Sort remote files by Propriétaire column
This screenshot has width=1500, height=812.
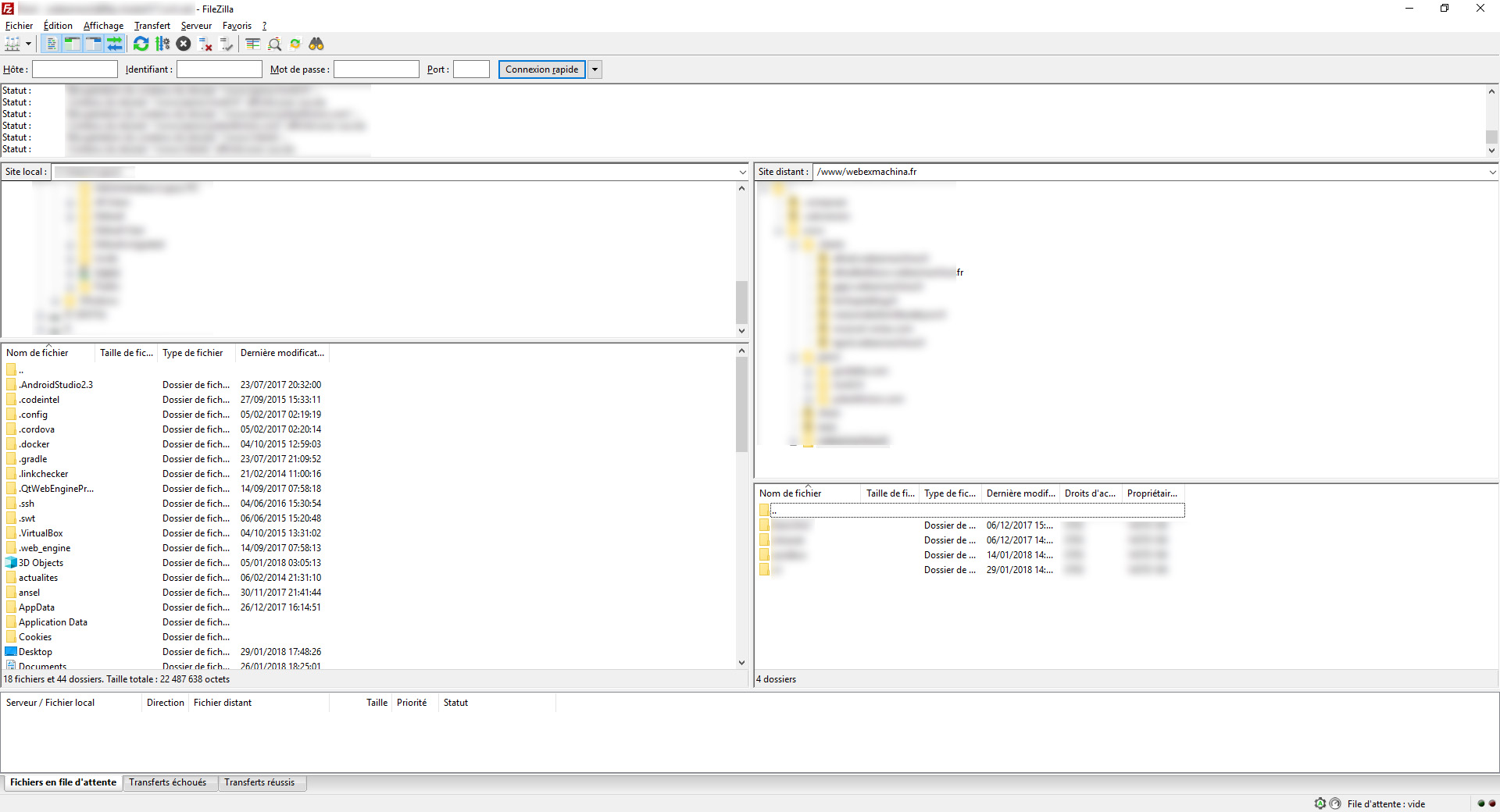[x=1153, y=493]
